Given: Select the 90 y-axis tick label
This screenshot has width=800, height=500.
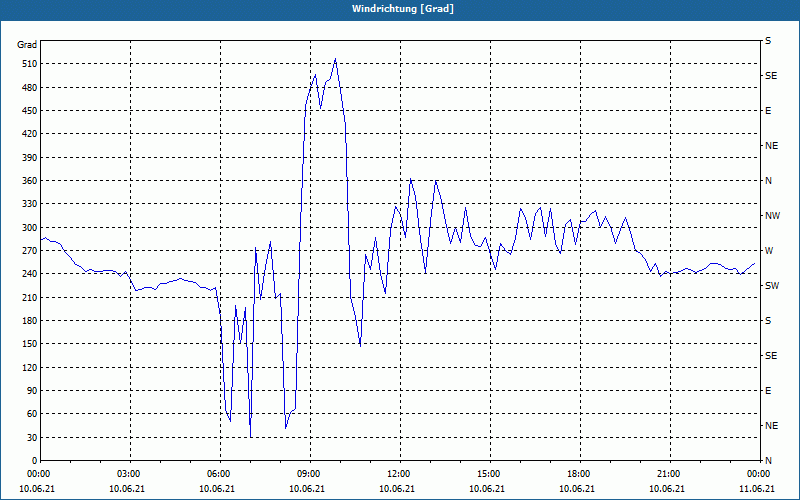Looking at the screenshot, I should [31, 391].
